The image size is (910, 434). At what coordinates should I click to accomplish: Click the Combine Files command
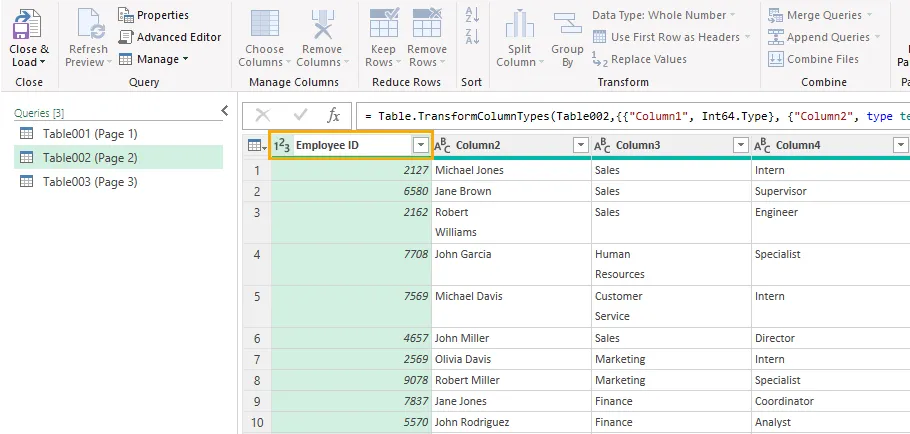pos(813,59)
